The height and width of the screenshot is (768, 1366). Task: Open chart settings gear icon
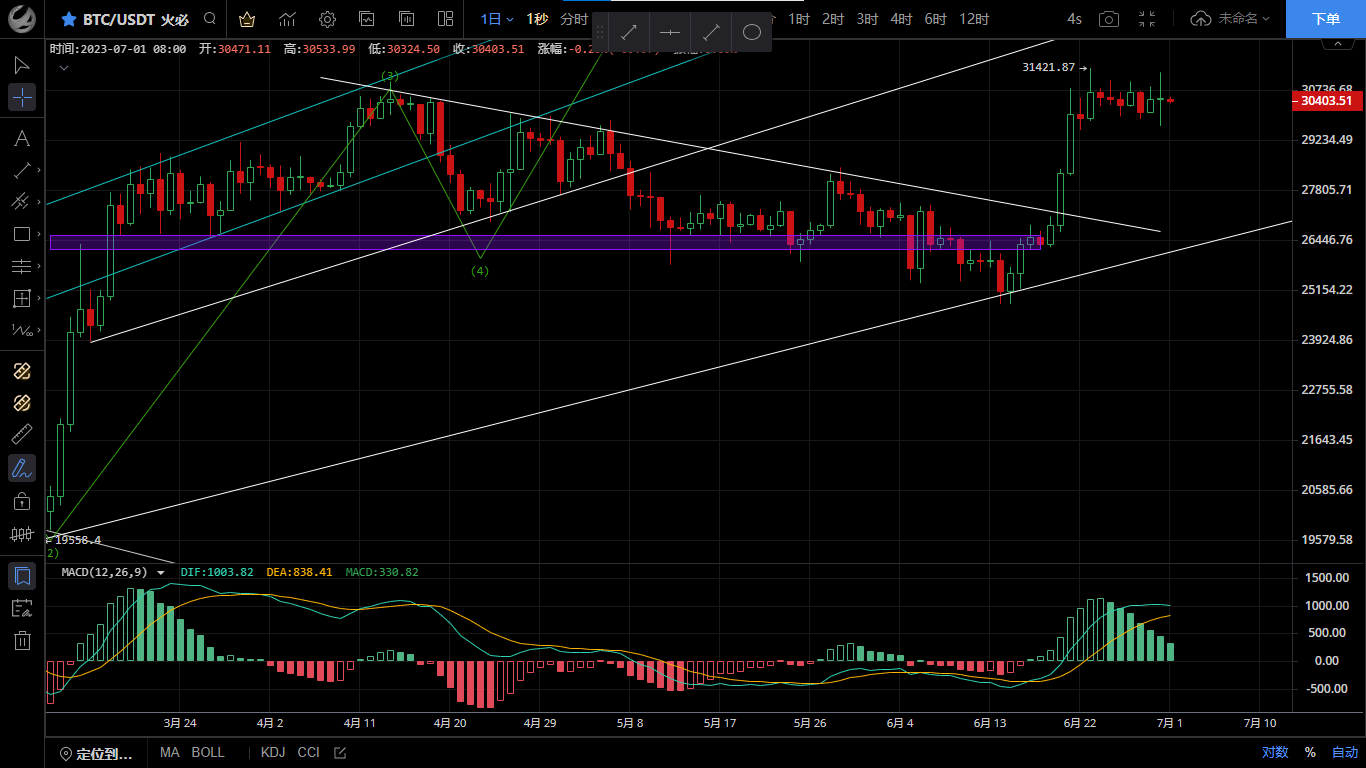(x=327, y=19)
